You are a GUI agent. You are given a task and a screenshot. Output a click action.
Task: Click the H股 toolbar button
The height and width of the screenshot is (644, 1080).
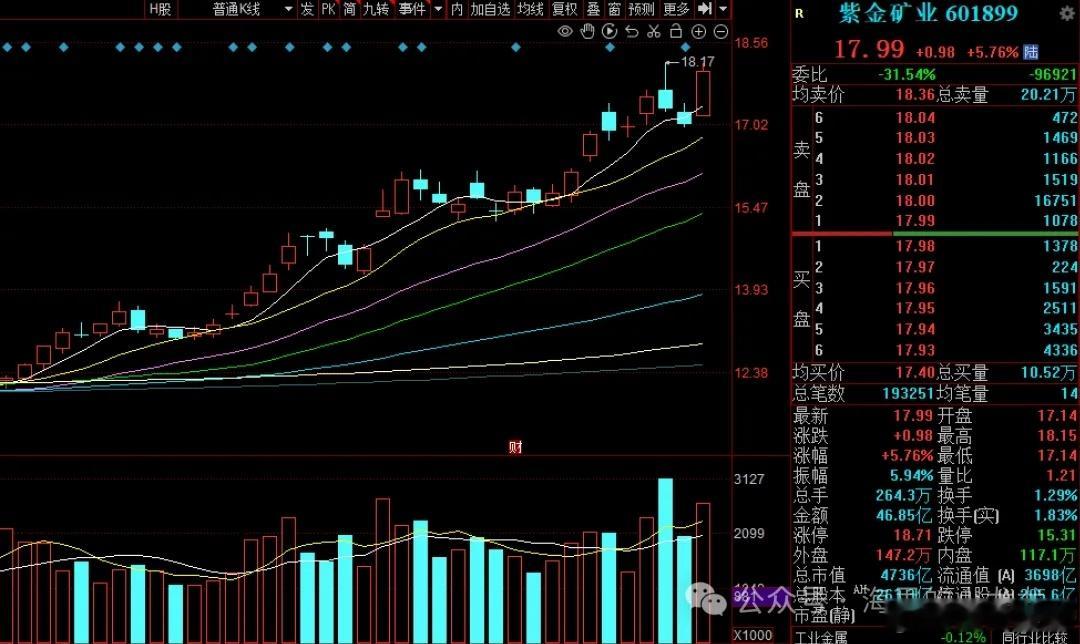click(x=160, y=9)
